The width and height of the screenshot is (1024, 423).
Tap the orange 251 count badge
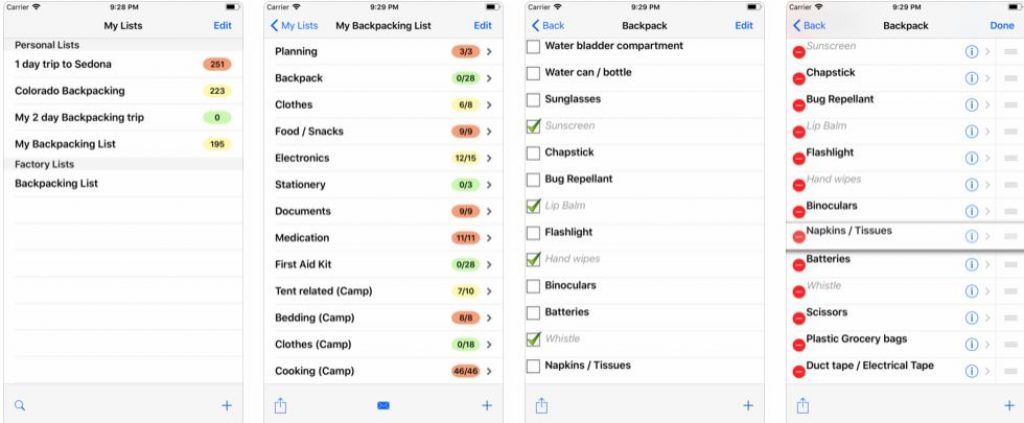tap(217, 65)
